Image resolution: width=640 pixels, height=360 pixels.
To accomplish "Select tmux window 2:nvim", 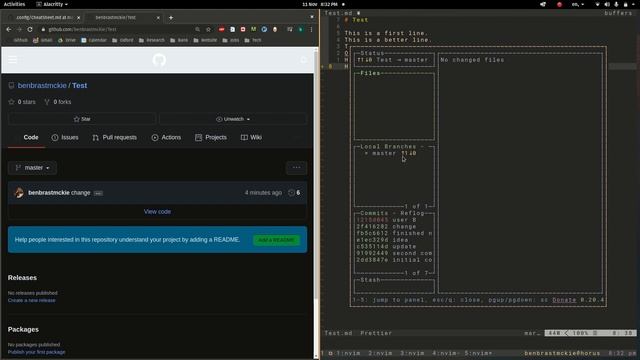I will [x=380, y=353].
